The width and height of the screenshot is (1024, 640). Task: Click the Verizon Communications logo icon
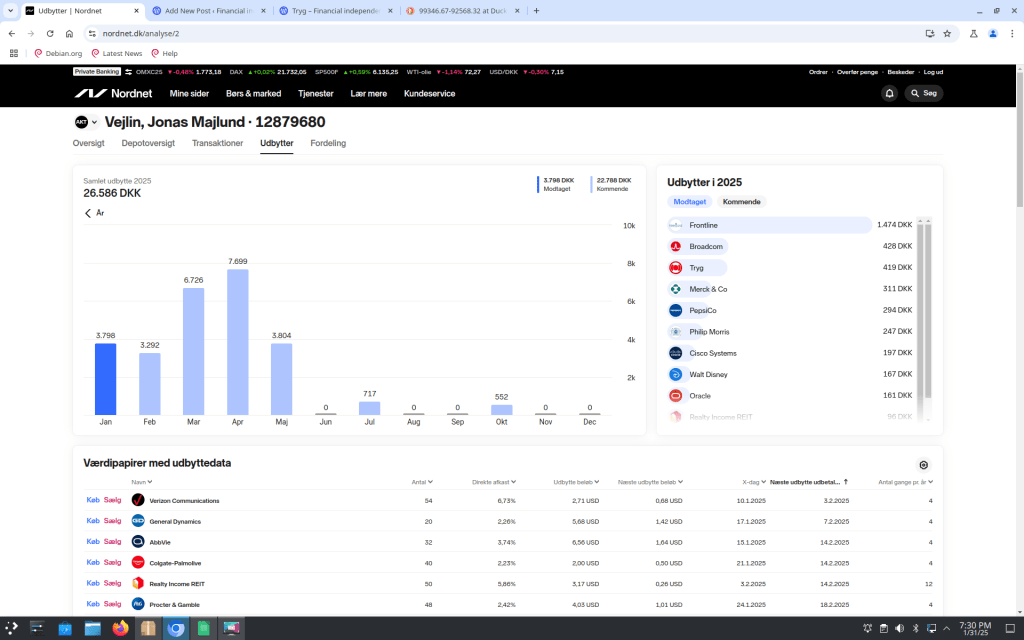[x=138, y=500]
